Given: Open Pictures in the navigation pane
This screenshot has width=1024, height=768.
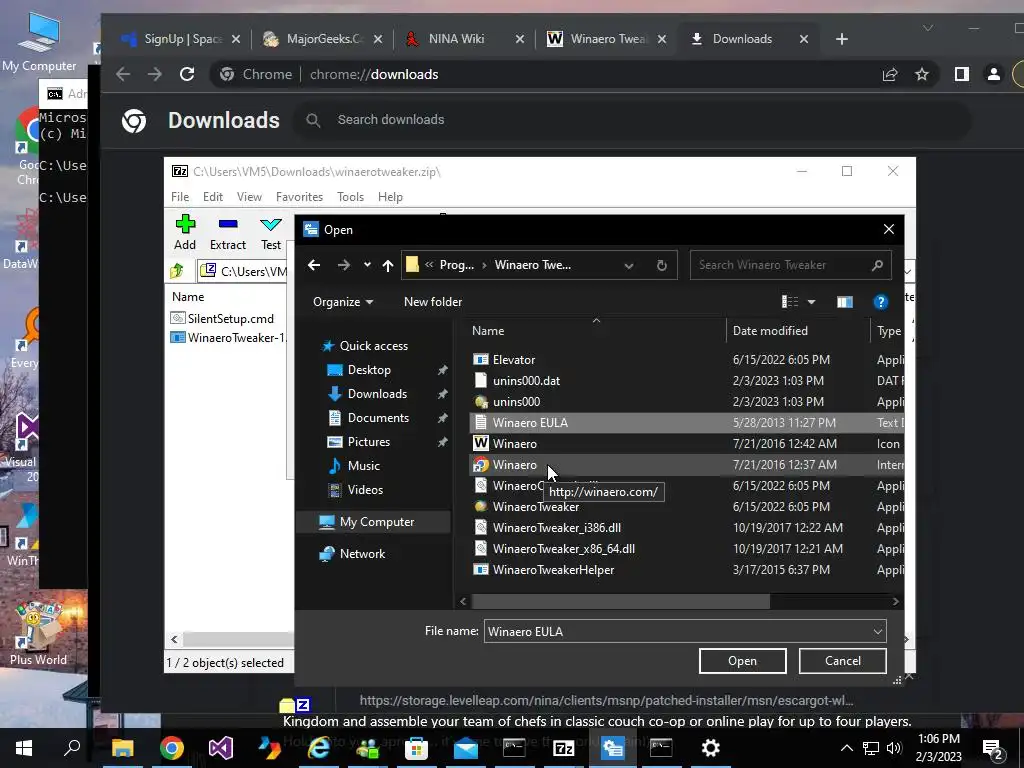Looking at the screenshot, I should [x=369, y=442].
